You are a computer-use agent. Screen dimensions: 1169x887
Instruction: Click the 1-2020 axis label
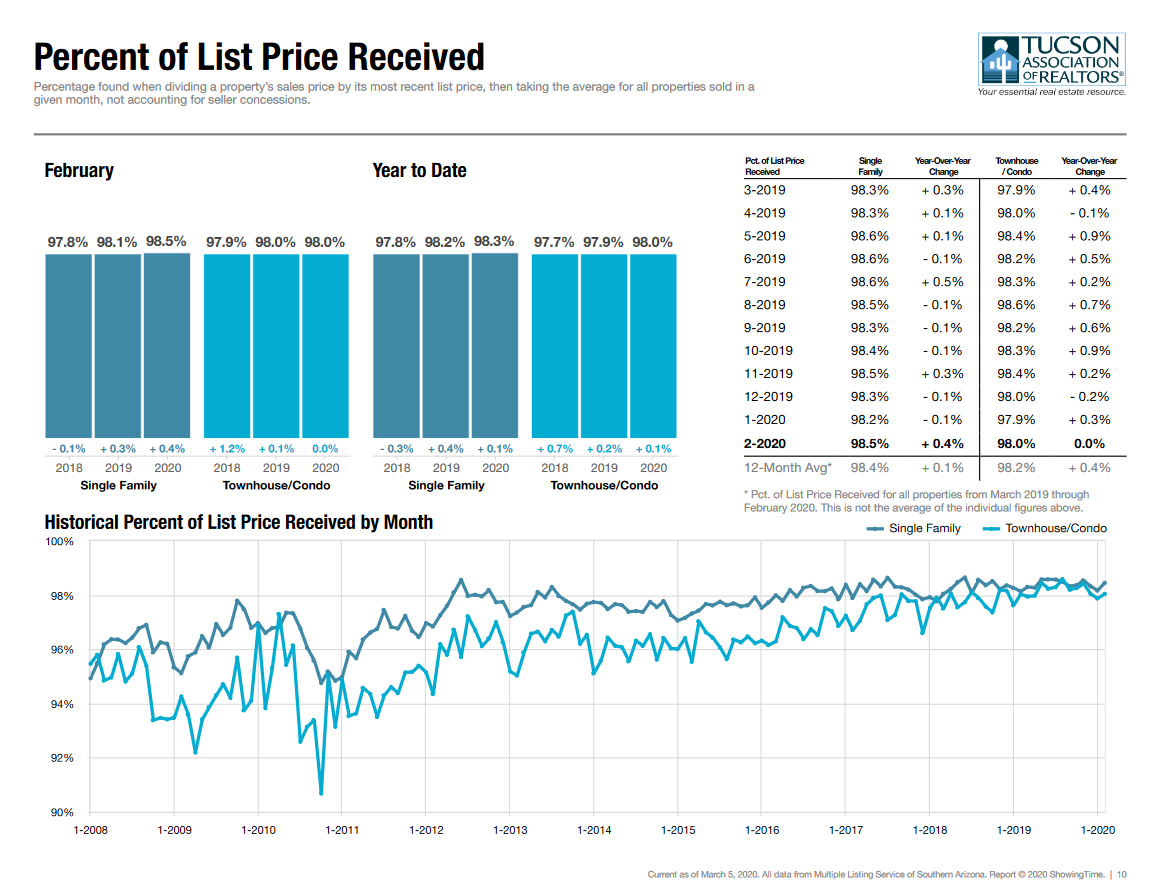coord(1098,830)
